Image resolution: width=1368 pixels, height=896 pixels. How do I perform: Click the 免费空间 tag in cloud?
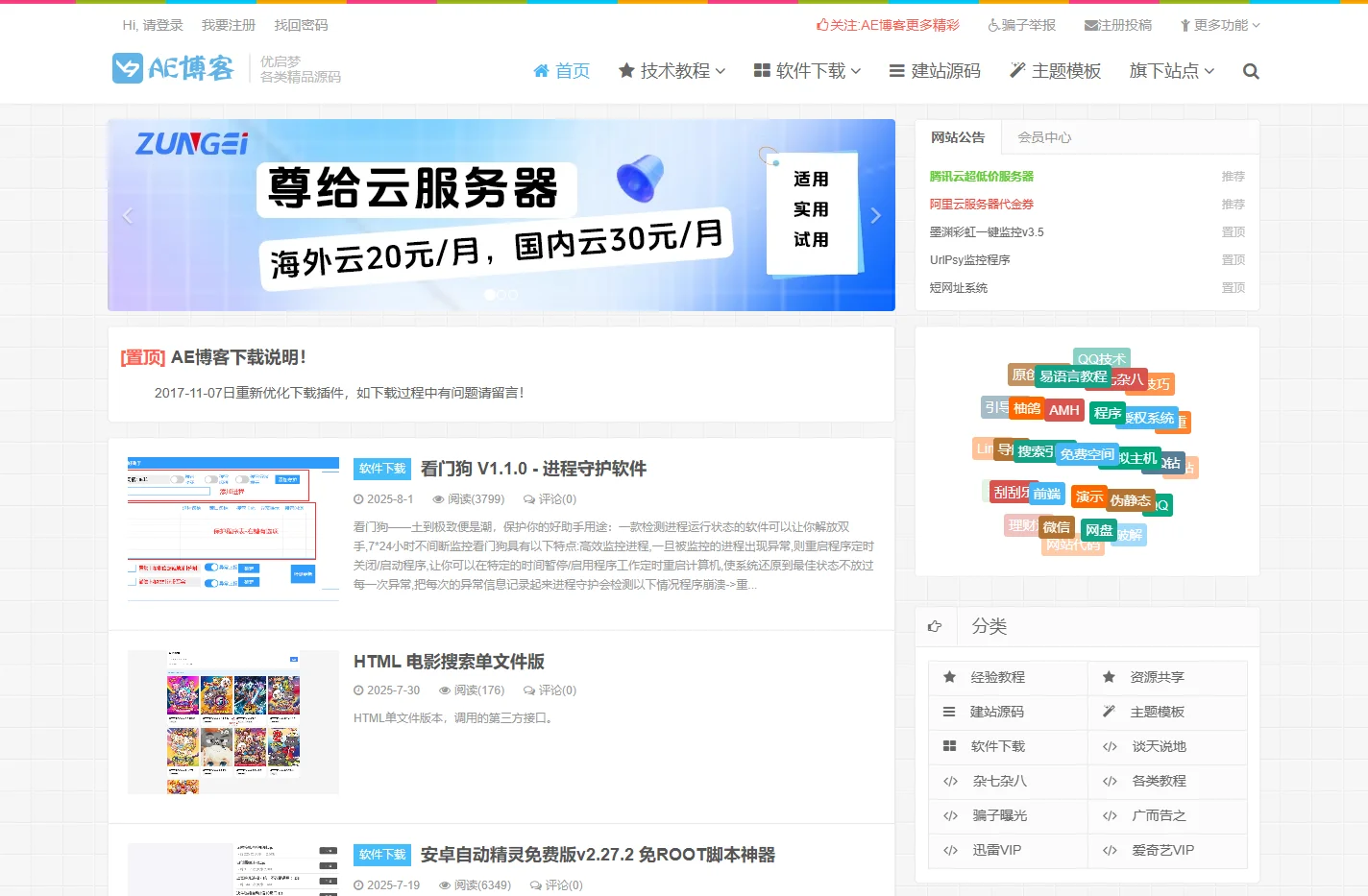(x=1087, y=454)
